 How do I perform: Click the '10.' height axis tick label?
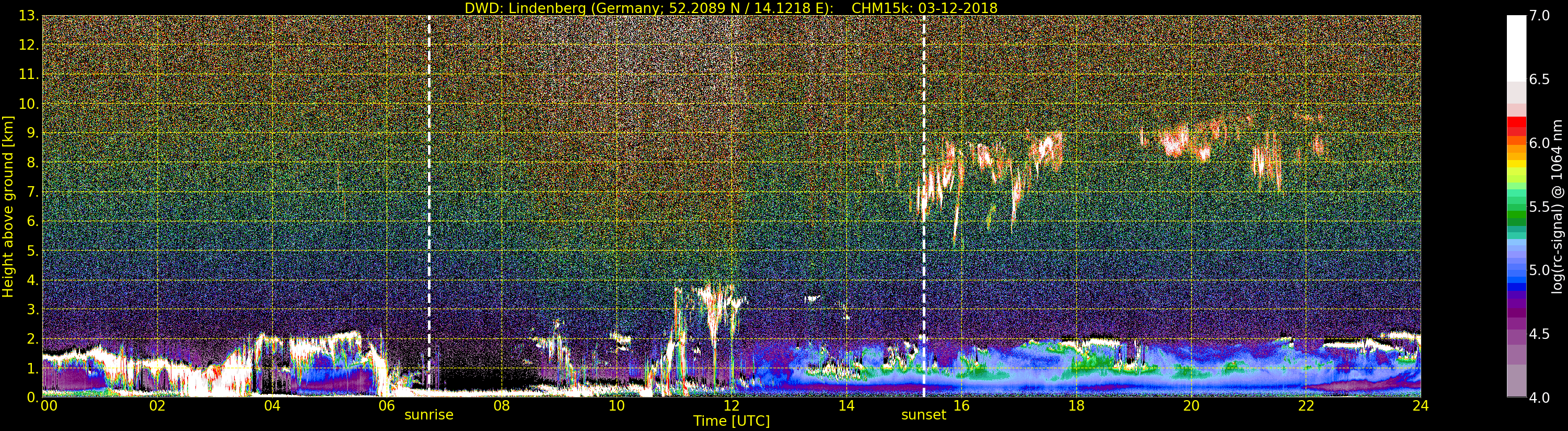(x=29, y=104)
